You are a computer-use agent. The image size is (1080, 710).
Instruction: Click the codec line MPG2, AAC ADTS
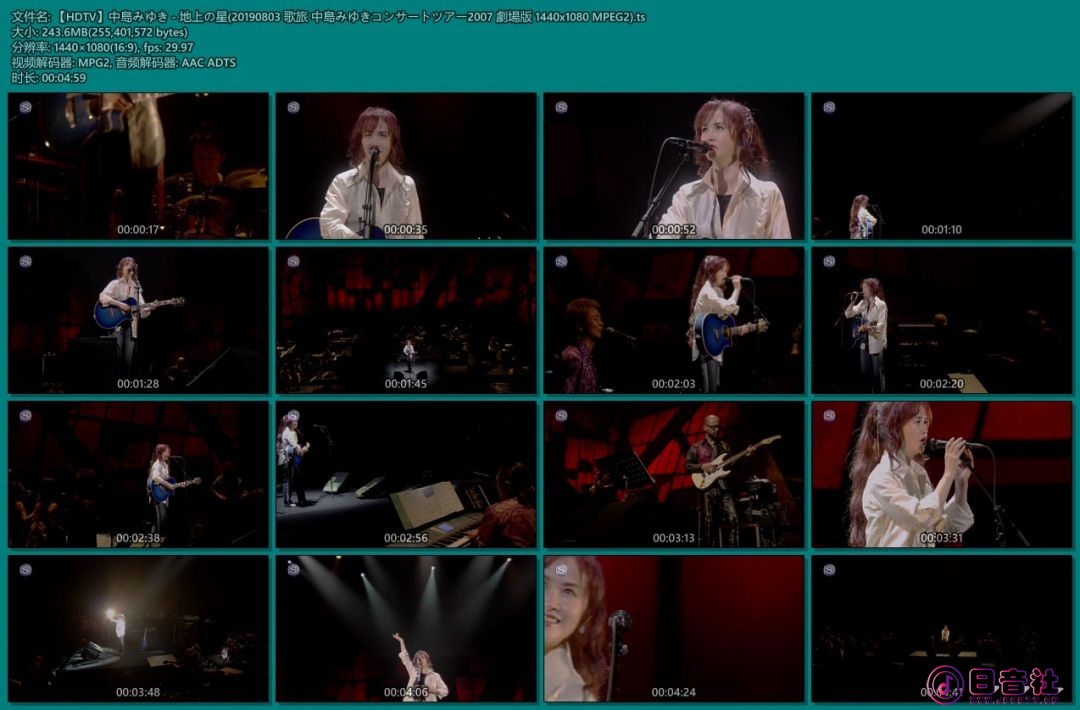coord(123,63)
